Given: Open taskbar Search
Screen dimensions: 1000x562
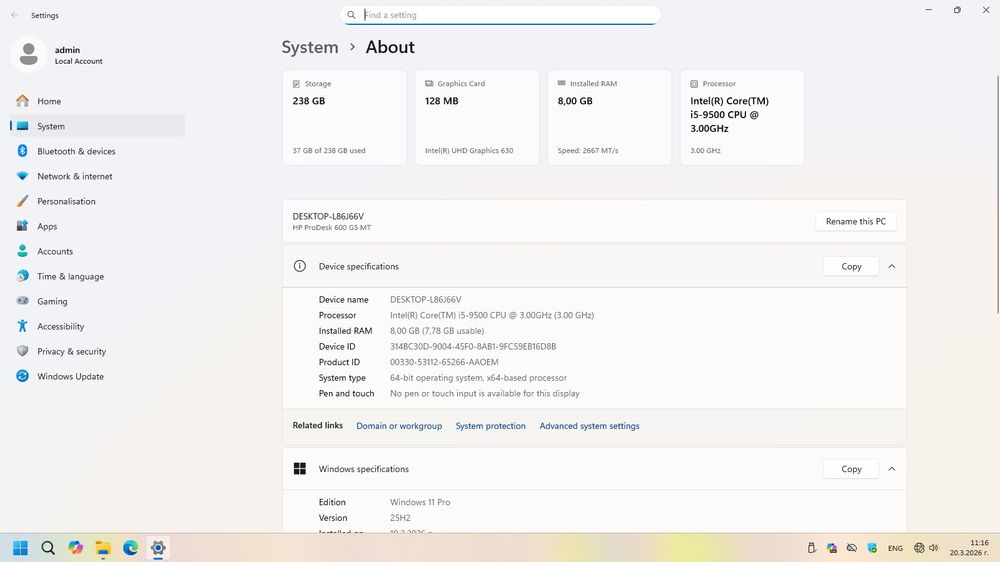Looking at the screenshot, I should pyautogui.click(x=48, y=547).
